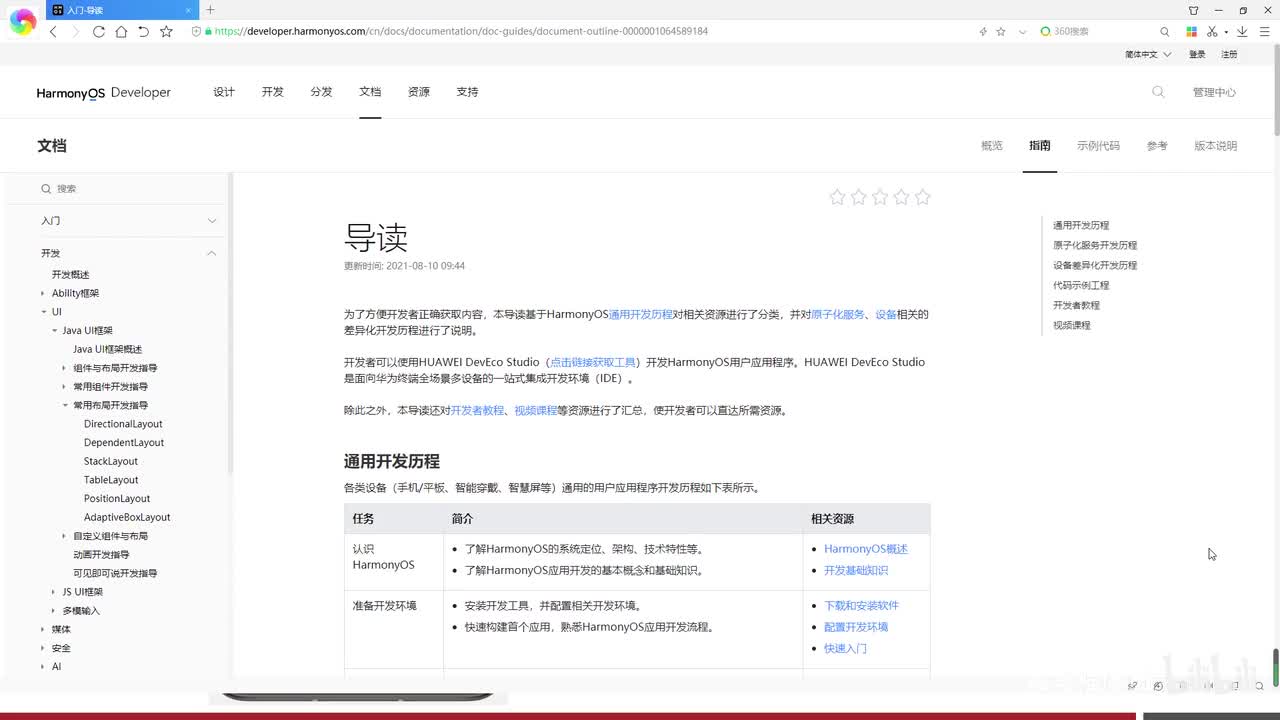Reload the page with the refresh icon
1280x720 pixels.
pyautogui.click(x=99, y=31)
